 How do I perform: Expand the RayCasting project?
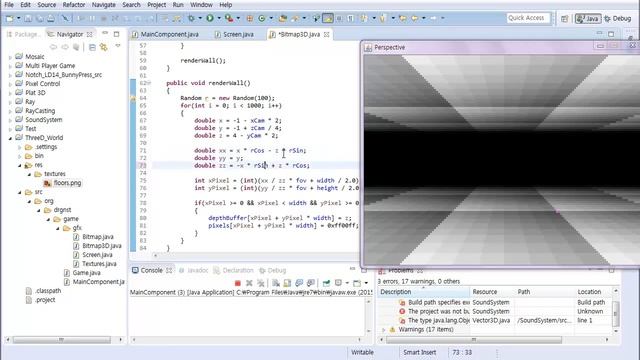click(10, 111)
